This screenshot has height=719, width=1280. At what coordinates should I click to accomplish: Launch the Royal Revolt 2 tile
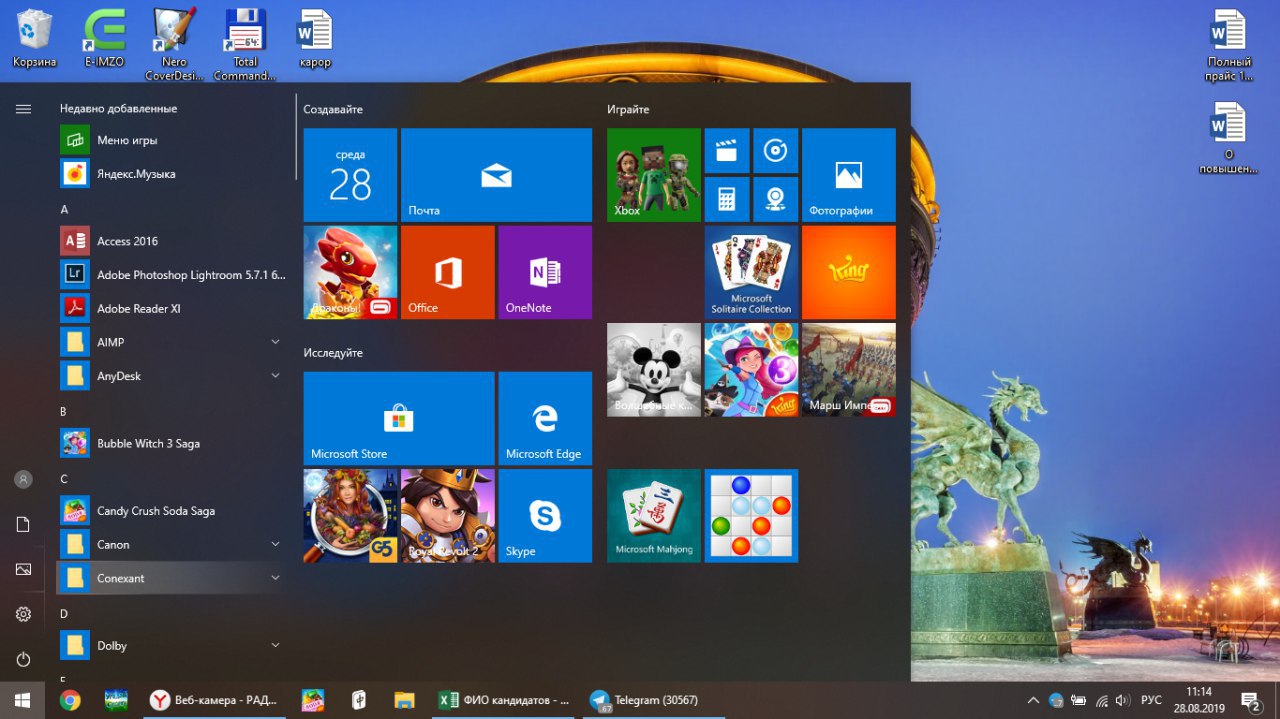tap(448, 516)
